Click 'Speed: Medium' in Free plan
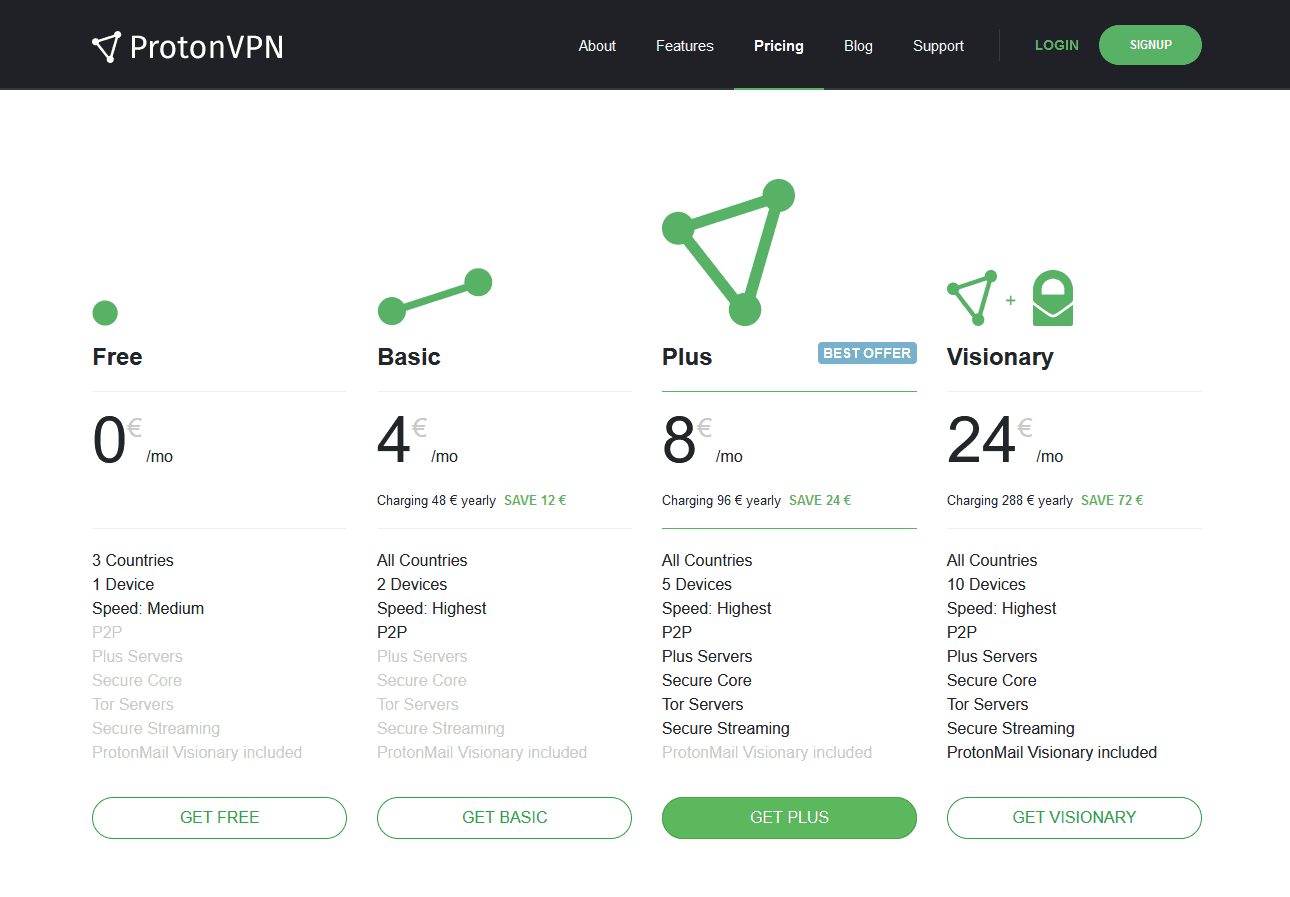 [x=148, y=608]
